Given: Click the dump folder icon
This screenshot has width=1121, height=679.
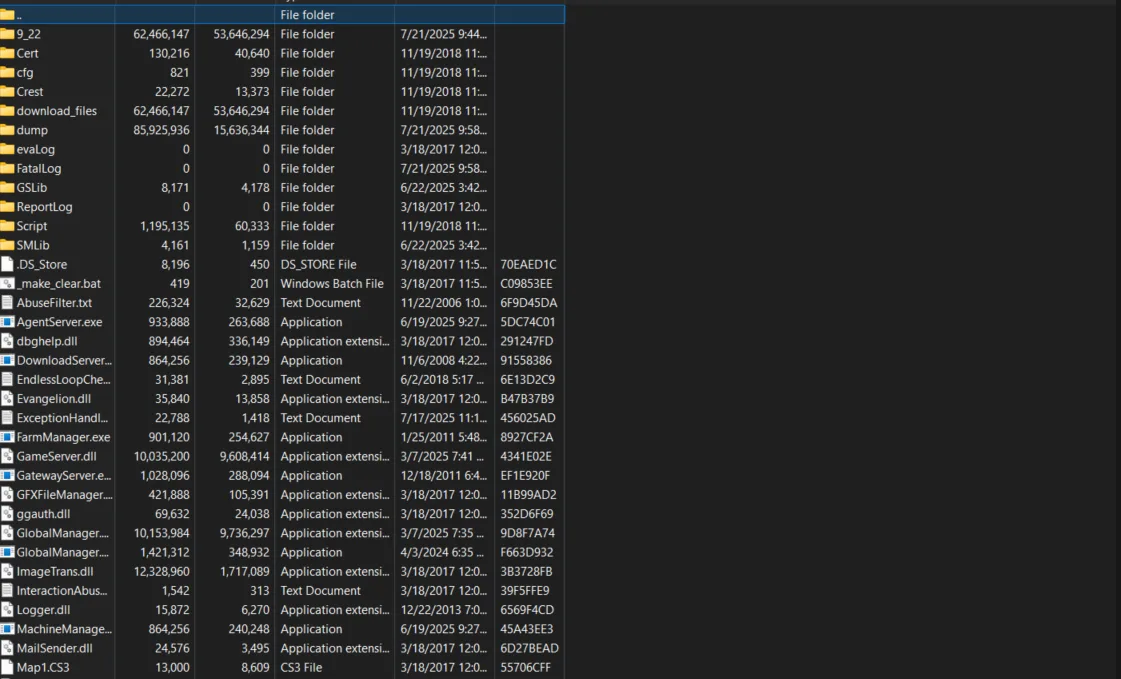Looking at the screenshot, I should 9,129.
